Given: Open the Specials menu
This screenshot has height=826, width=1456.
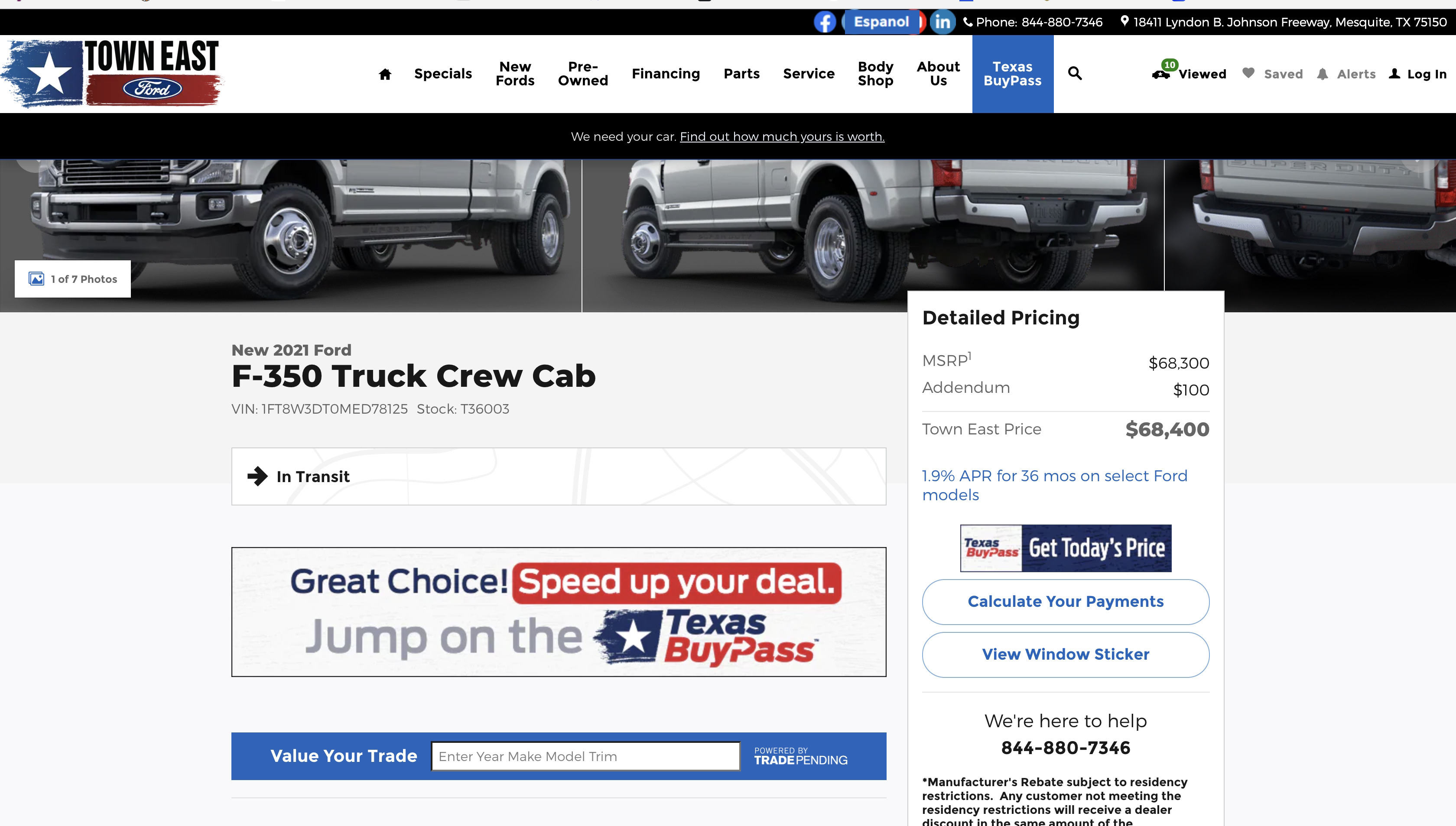Looking at the screenshot, I should [x=443, y=74].
